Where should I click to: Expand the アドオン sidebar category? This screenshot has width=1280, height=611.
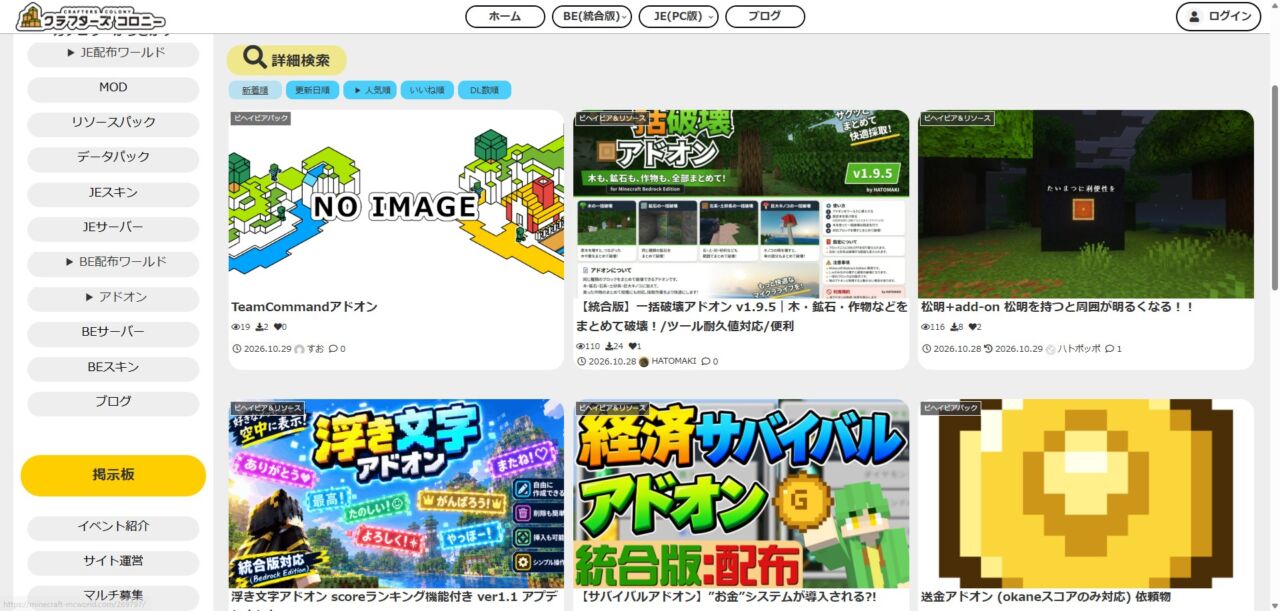[113, 297]
